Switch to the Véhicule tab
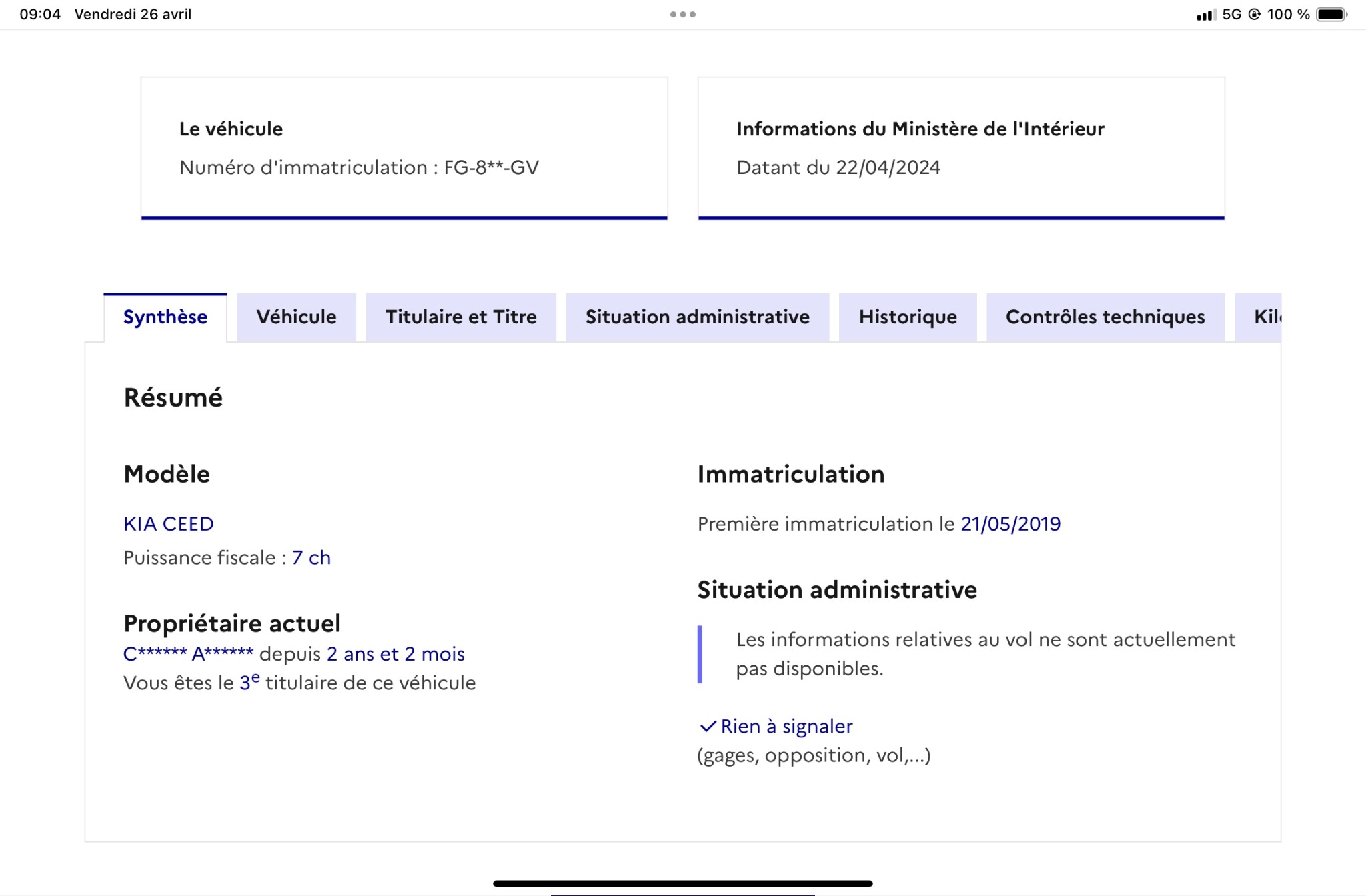Viewport: 1366px width, 896px height. tap(296, 317)
